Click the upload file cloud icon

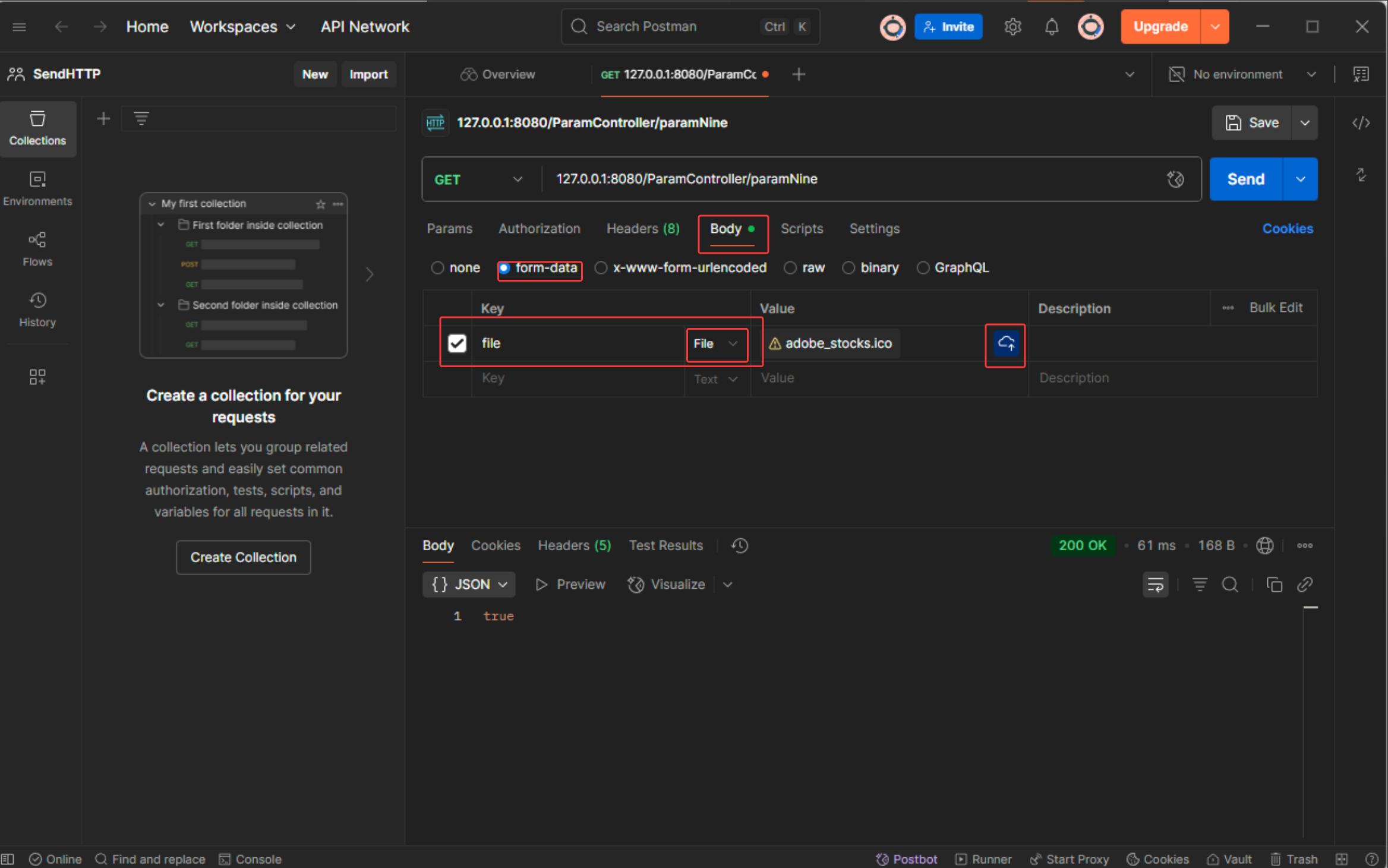click(x=1006, y=343)
